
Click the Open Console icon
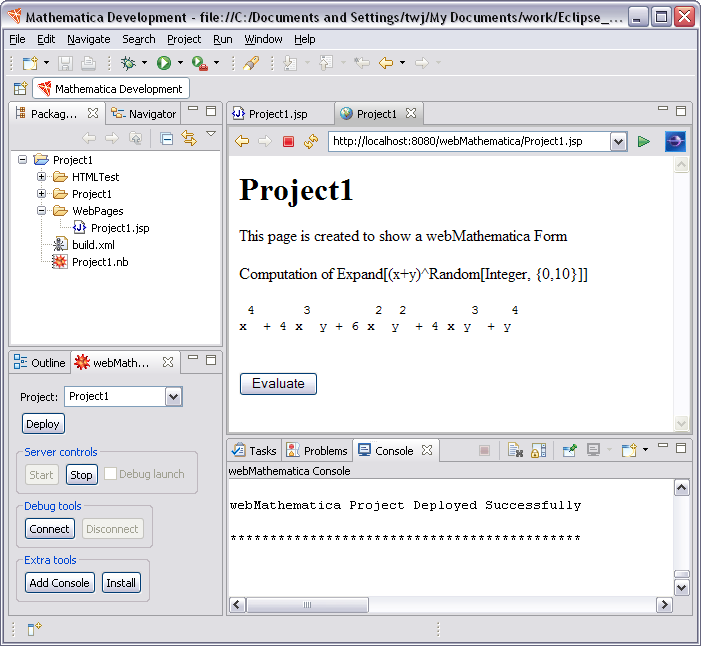pos(629,450)
